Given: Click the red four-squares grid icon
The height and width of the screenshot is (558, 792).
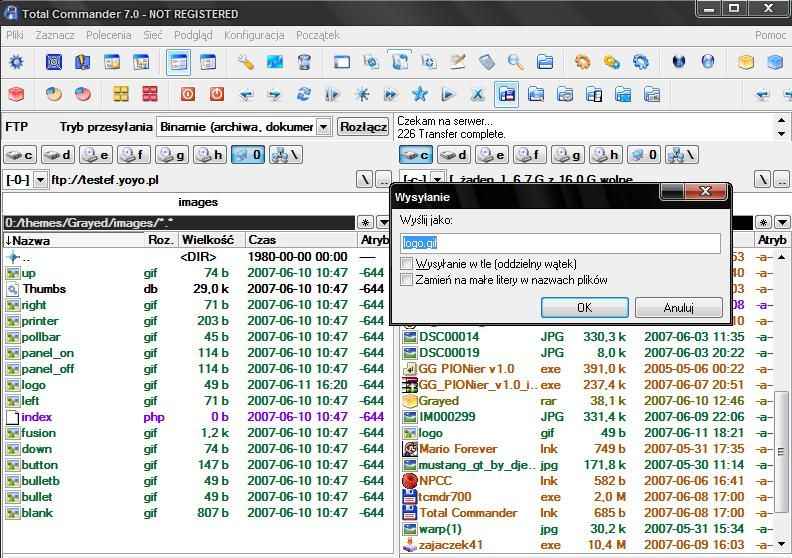Looking at the screenshot, I should 150,94.
